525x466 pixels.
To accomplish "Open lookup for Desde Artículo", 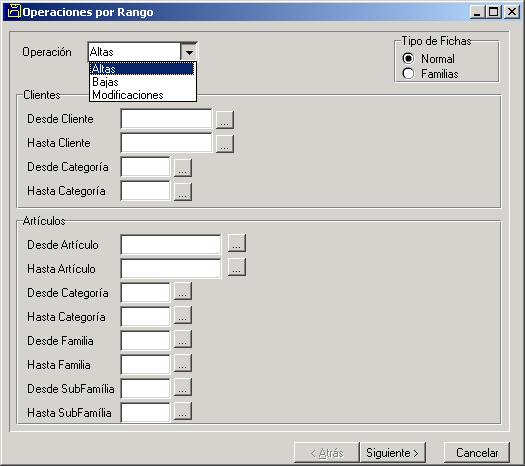I will [x=237, y=243].
